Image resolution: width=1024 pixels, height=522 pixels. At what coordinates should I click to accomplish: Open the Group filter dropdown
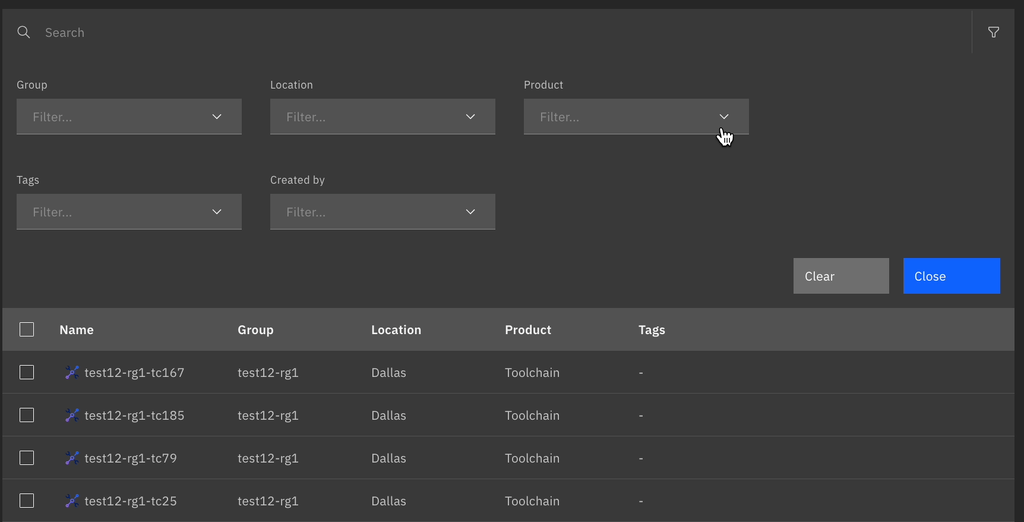click(129, 117)
